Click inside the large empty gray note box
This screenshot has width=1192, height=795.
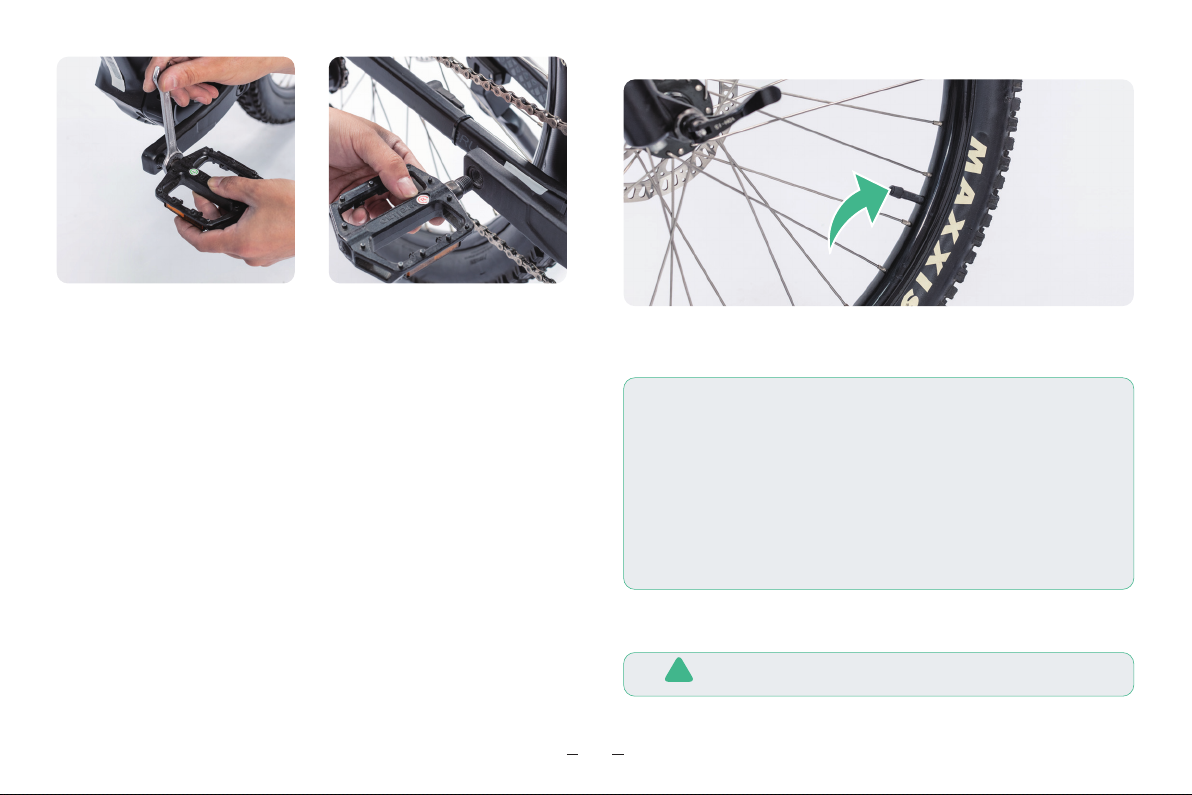pyautogui.click(x=879, y=483)
